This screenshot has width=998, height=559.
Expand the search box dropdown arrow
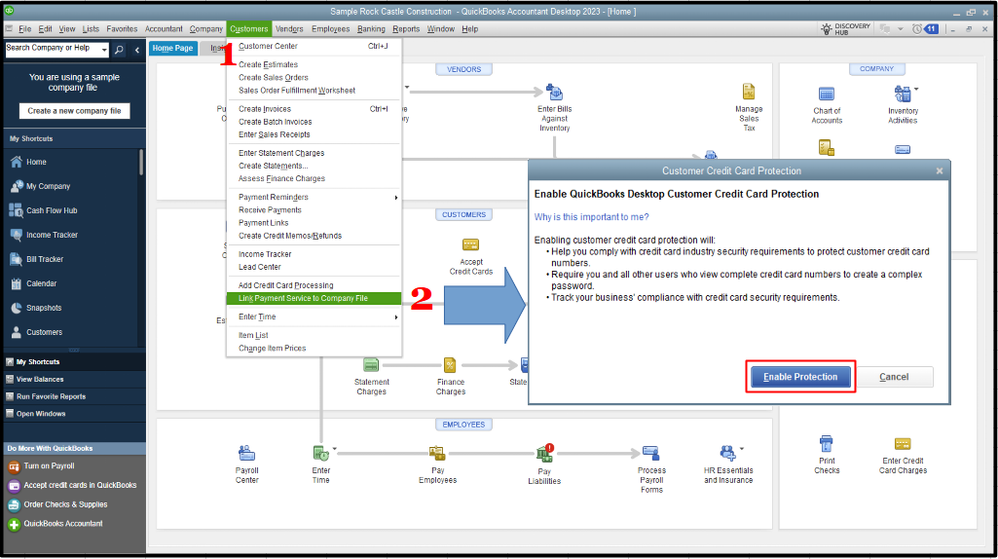(104, 50)
